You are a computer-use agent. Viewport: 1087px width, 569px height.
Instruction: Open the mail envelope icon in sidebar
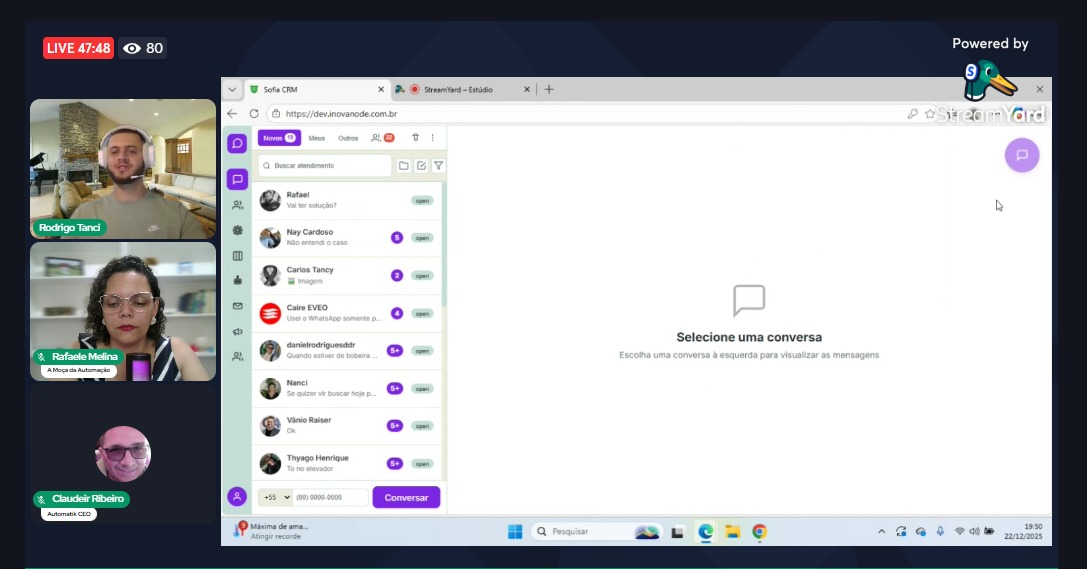click(x=237, y=306)
